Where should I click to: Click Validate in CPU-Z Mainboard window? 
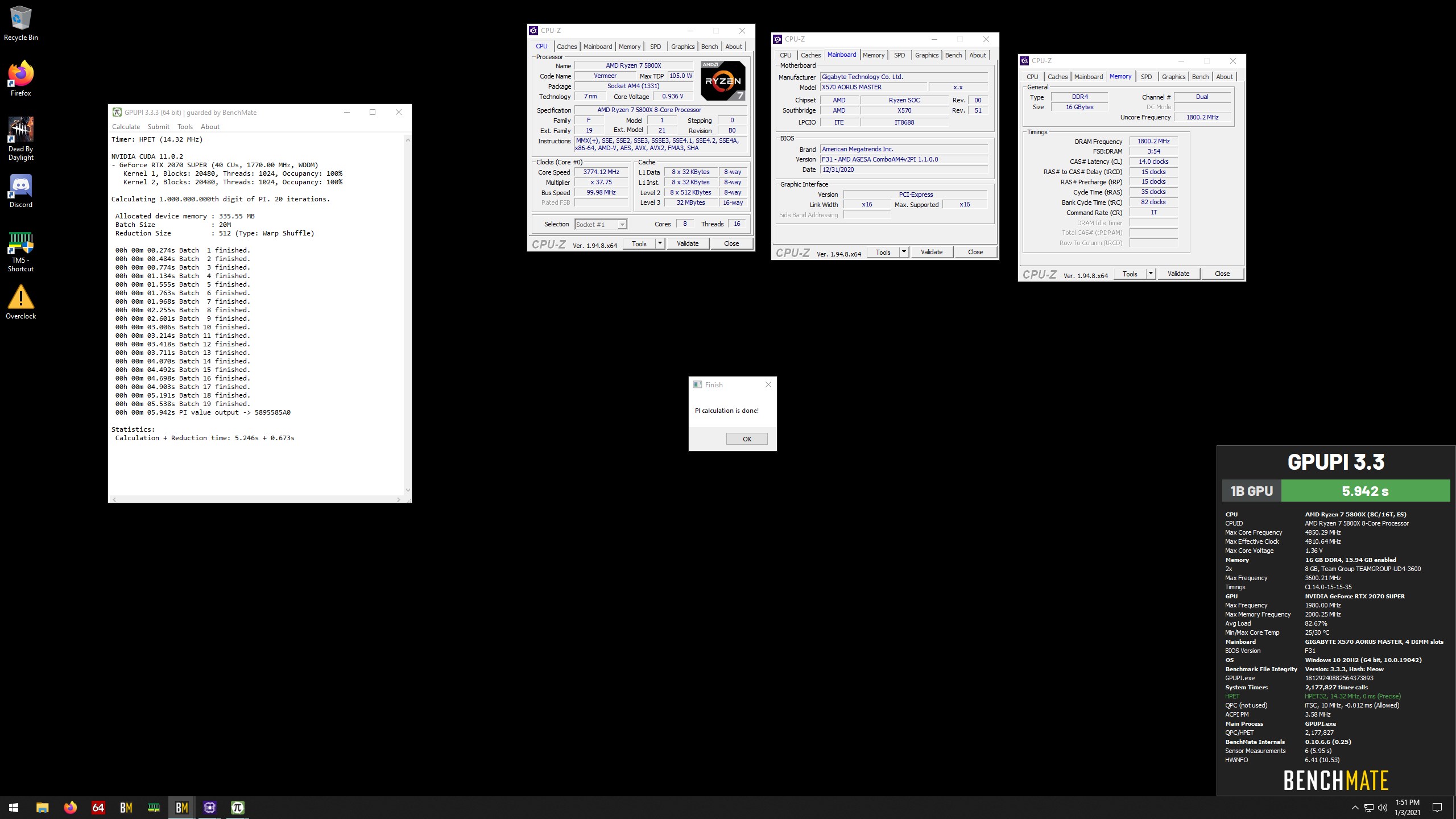click(x=932, y=252)
